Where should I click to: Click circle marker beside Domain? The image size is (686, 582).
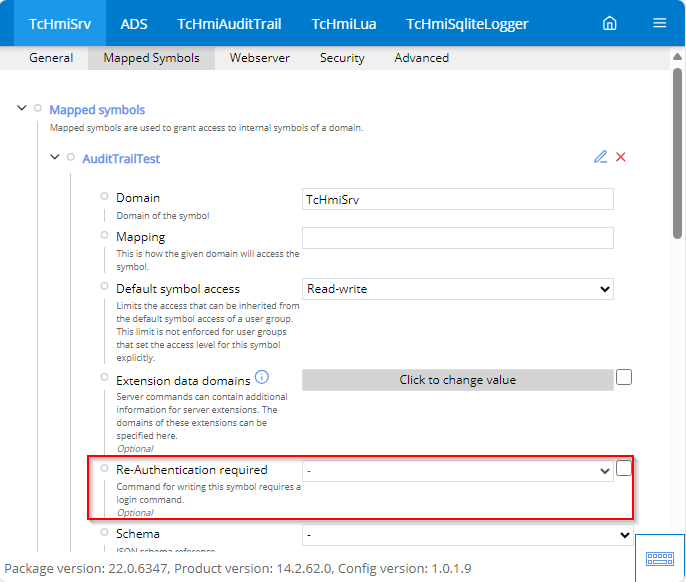104,196
